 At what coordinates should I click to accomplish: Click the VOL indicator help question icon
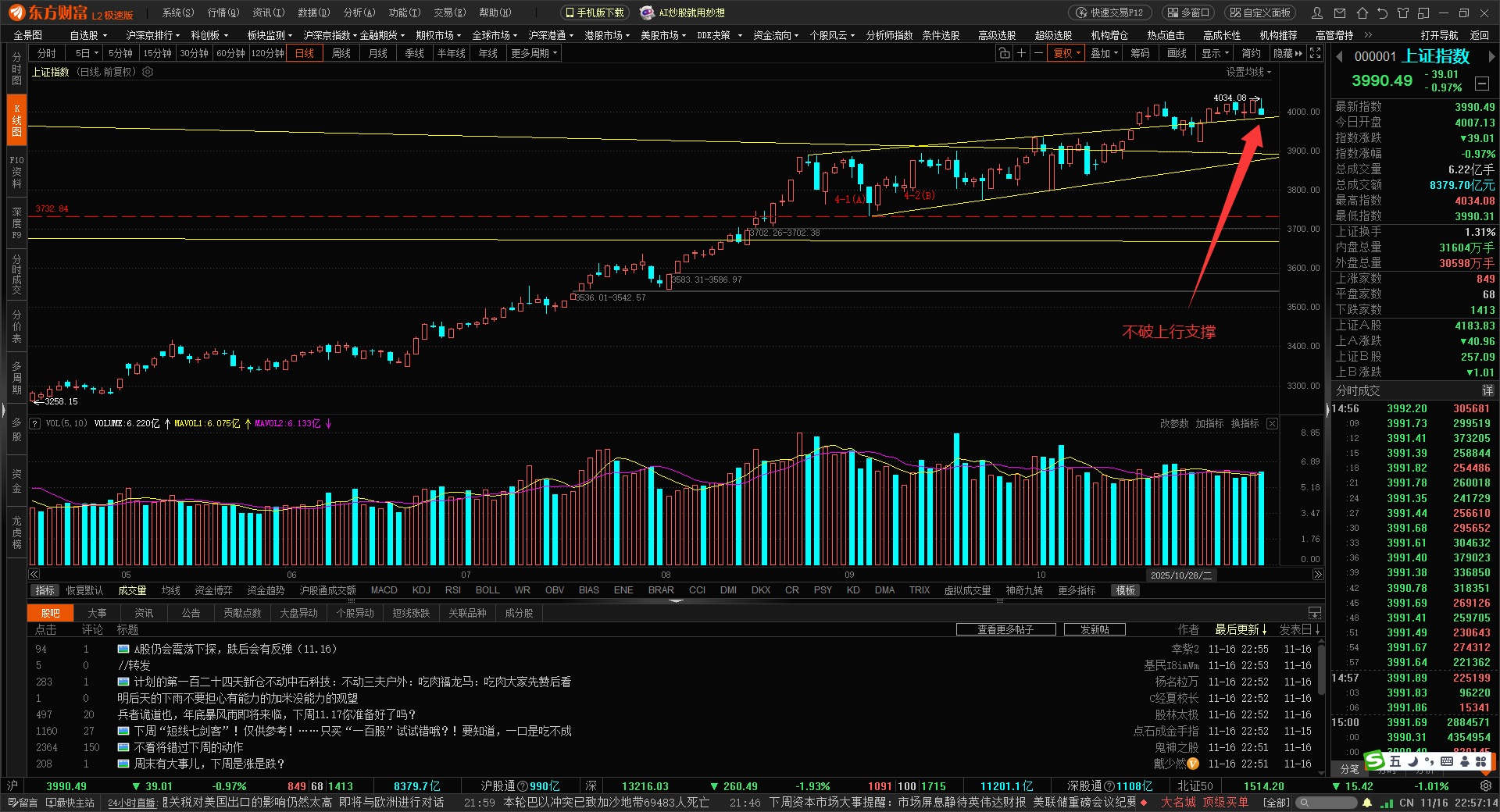35,423
